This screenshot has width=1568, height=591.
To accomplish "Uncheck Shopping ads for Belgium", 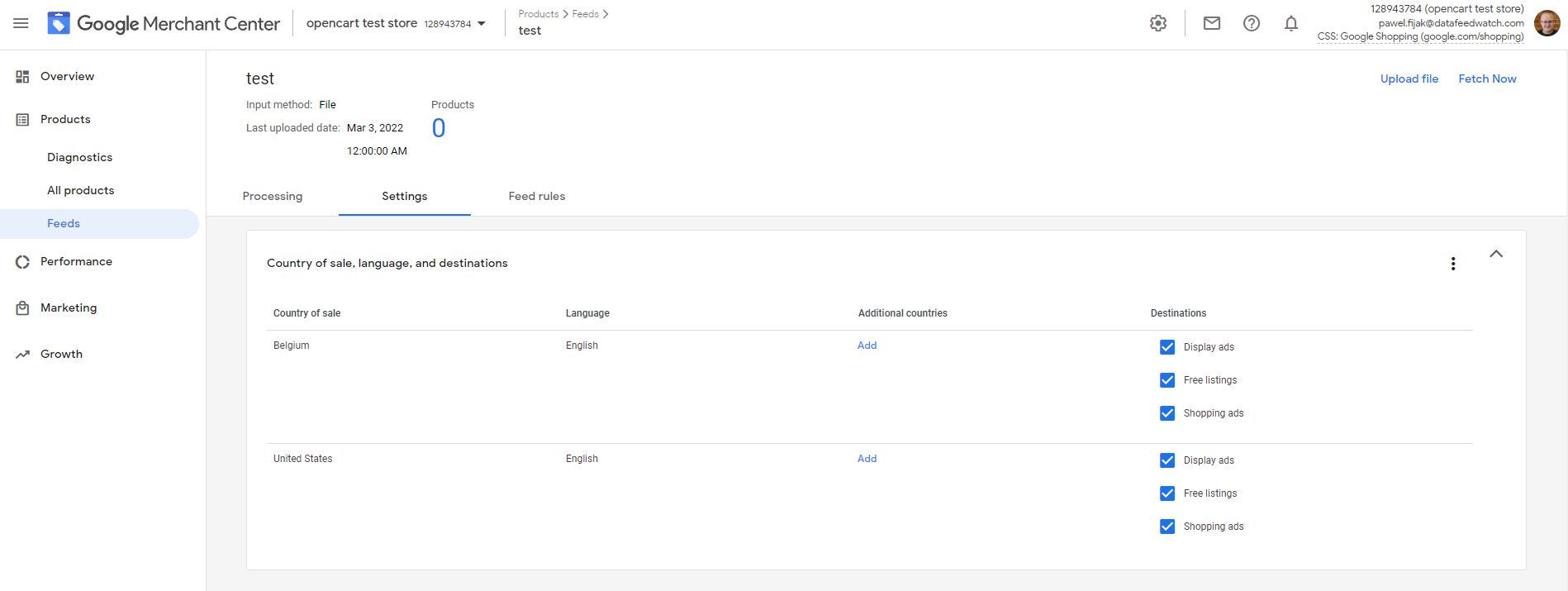I will click(1167, 413).
